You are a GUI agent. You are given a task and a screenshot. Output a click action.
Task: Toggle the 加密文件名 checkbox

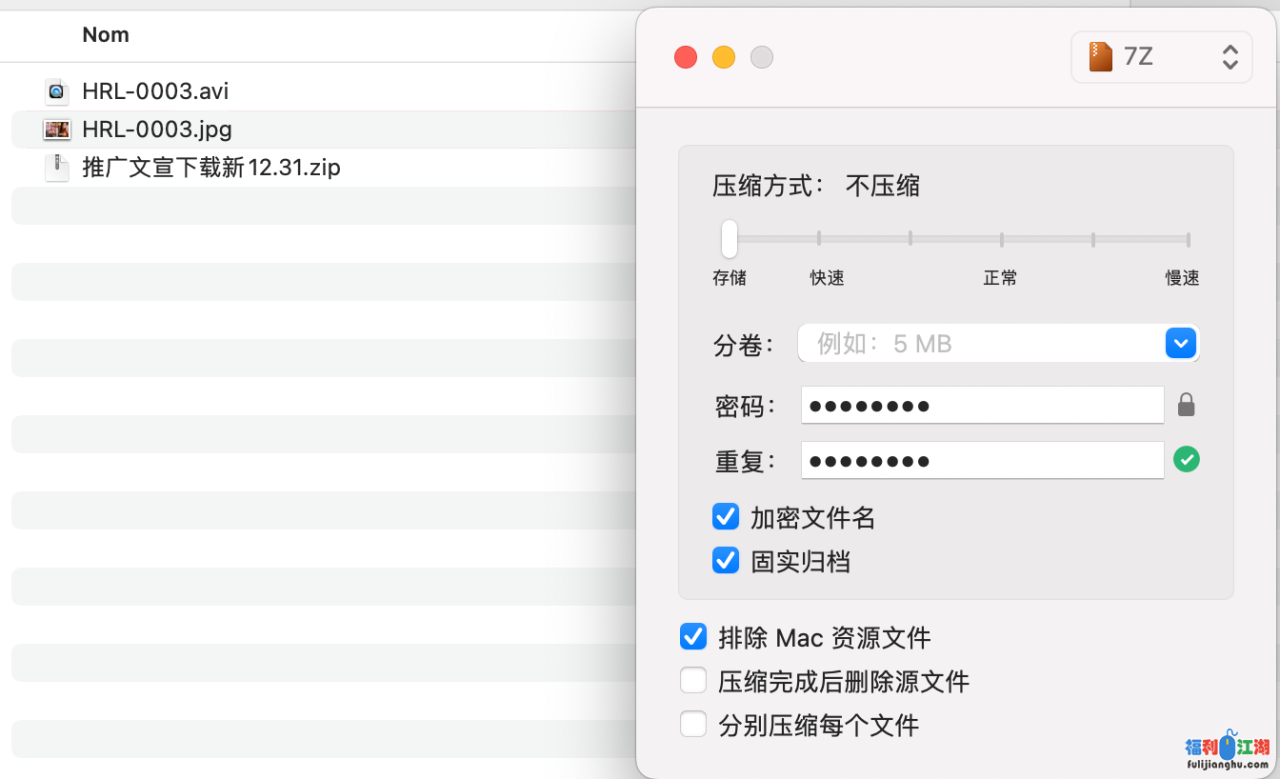tap(725, 517)
